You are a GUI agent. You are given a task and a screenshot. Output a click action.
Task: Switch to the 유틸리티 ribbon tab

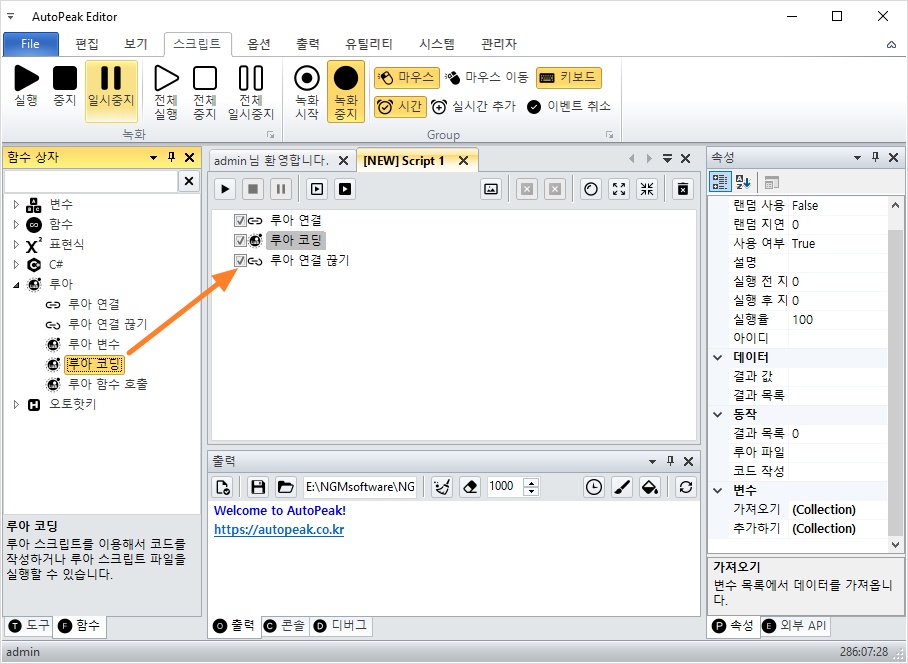369,44
